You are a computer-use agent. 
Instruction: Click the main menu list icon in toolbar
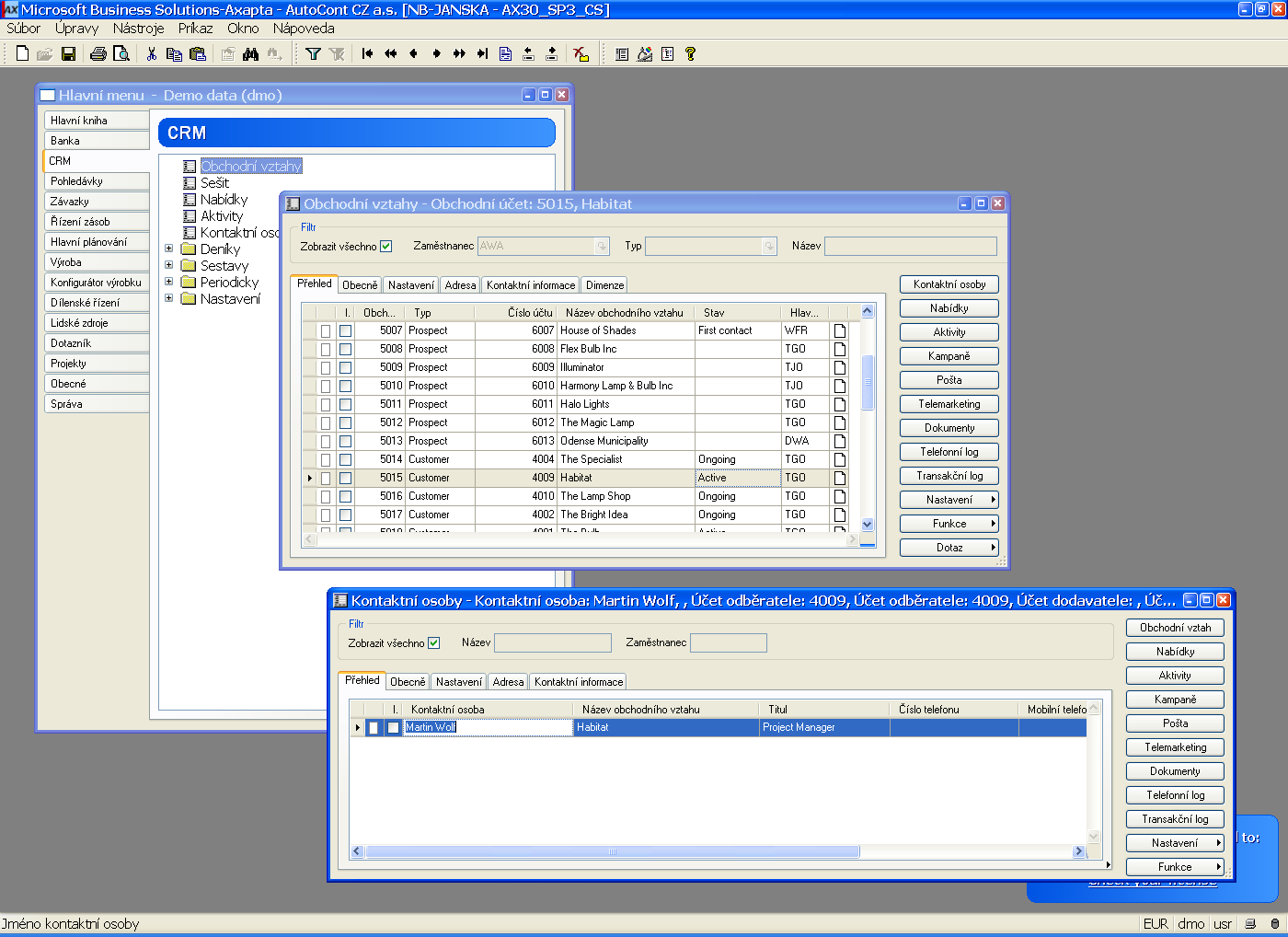622,53
